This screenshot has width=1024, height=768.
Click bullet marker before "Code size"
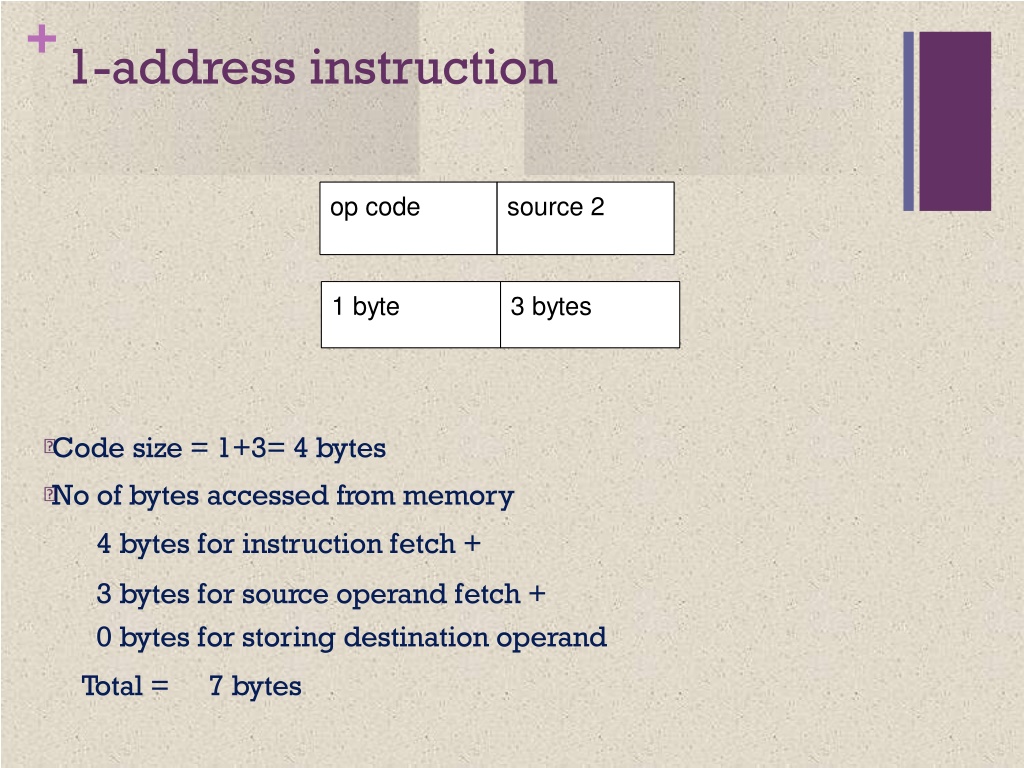click(48, 447)
